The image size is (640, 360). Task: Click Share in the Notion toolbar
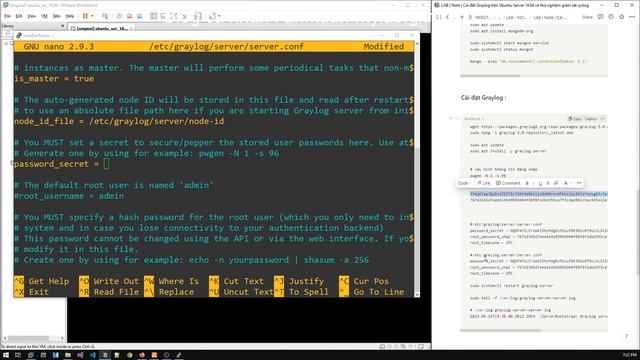point(587,17)
